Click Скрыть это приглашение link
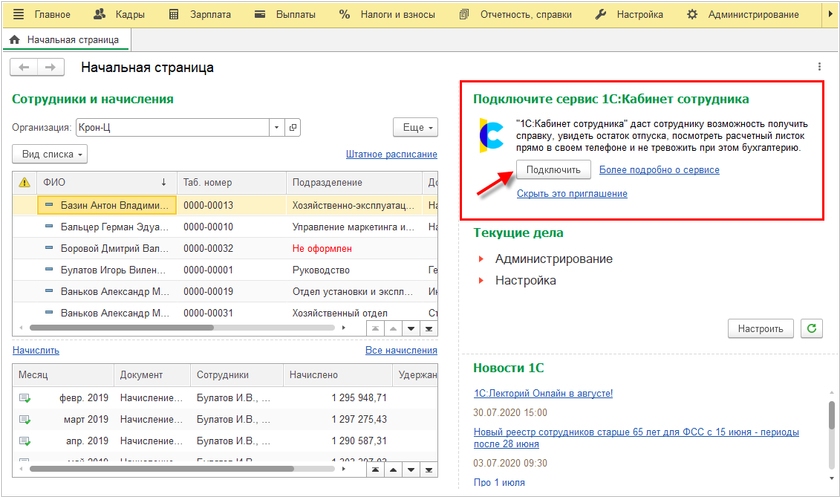This screenshot has height=497, width=840. [x=572, y=193]
